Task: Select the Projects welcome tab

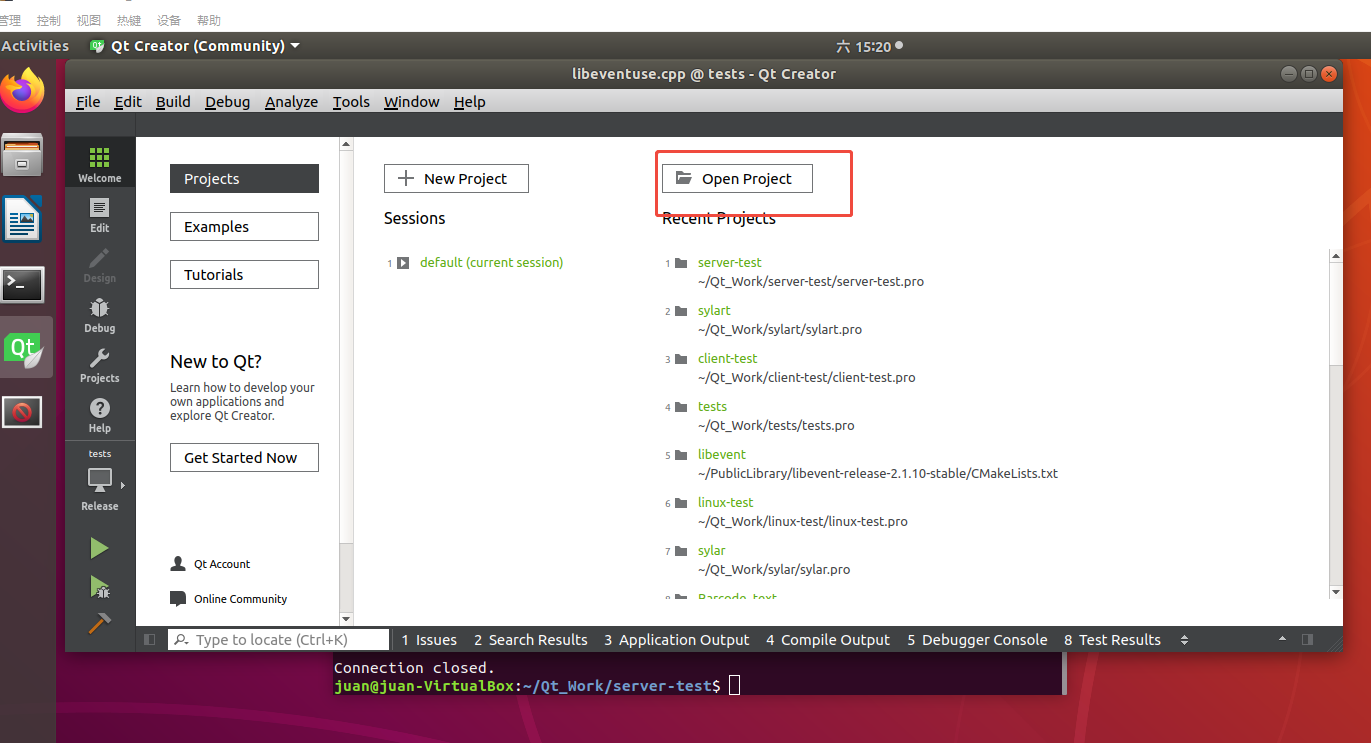Action: click(x=244, y=179)
